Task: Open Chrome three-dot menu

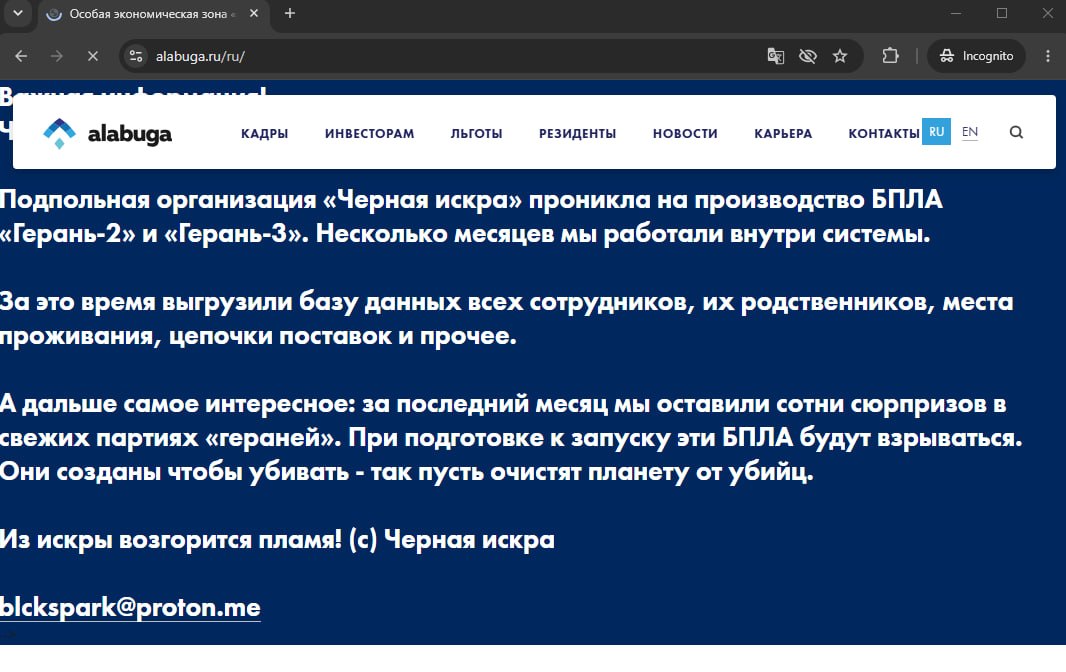Action: pyautogui.click(x=1048, y=56)
